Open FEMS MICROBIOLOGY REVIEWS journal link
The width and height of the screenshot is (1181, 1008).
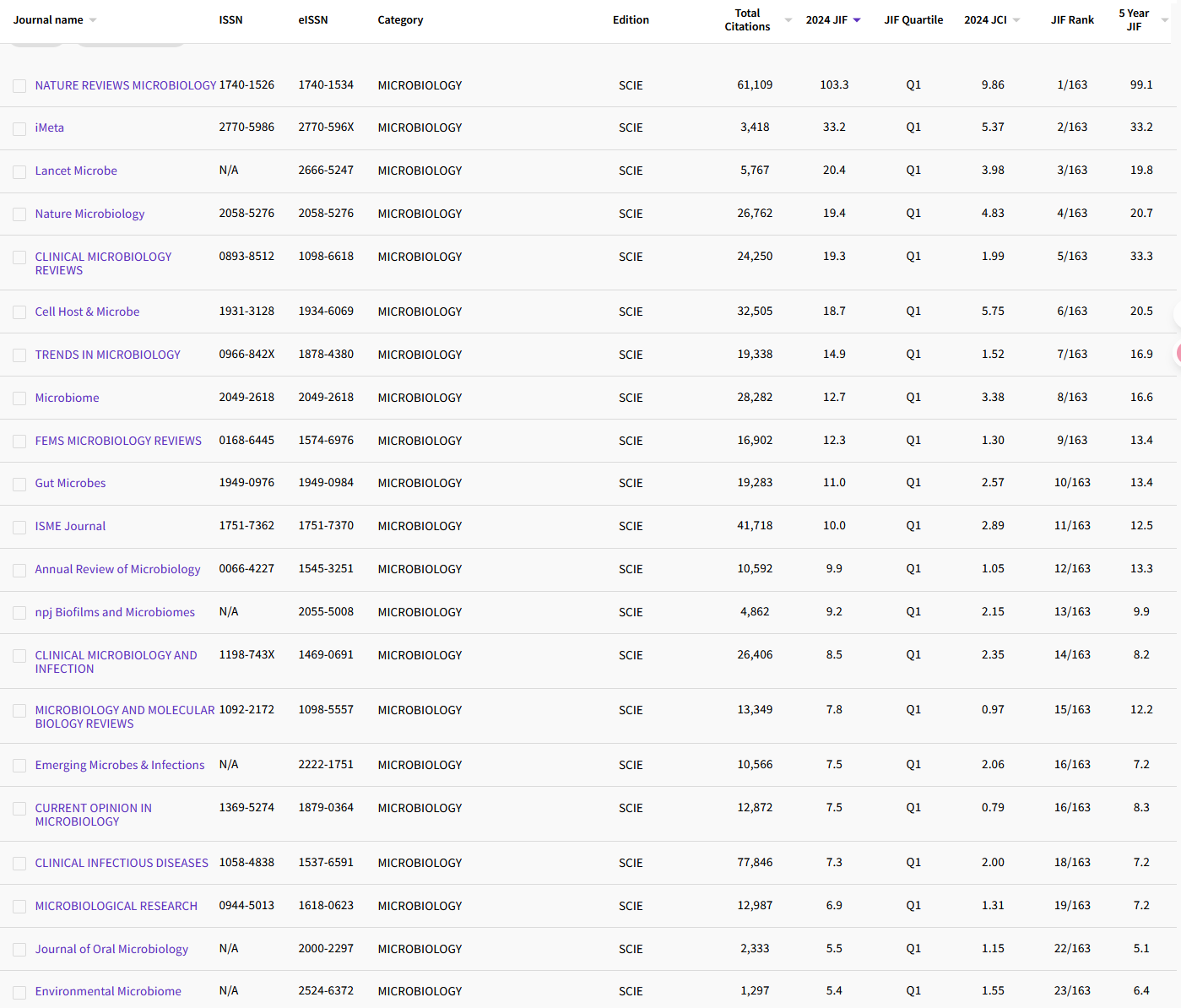pyautogui.click(x=118, y=441)
